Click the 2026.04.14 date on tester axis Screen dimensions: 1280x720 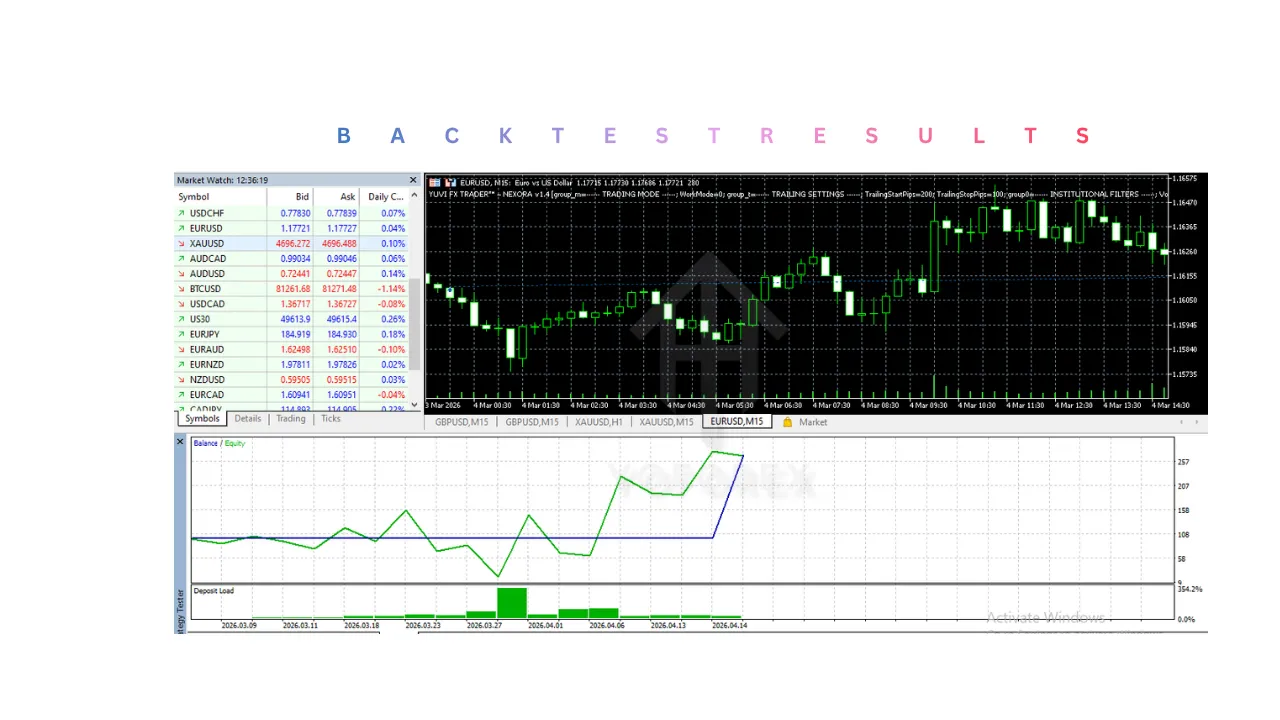click(729, 626)
